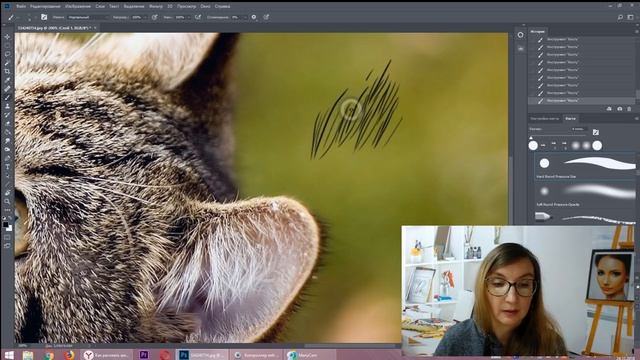Select the Horizontal Type tool
Image resolution: width=640 pixels, height=360 pixels.
pos(7,167)
